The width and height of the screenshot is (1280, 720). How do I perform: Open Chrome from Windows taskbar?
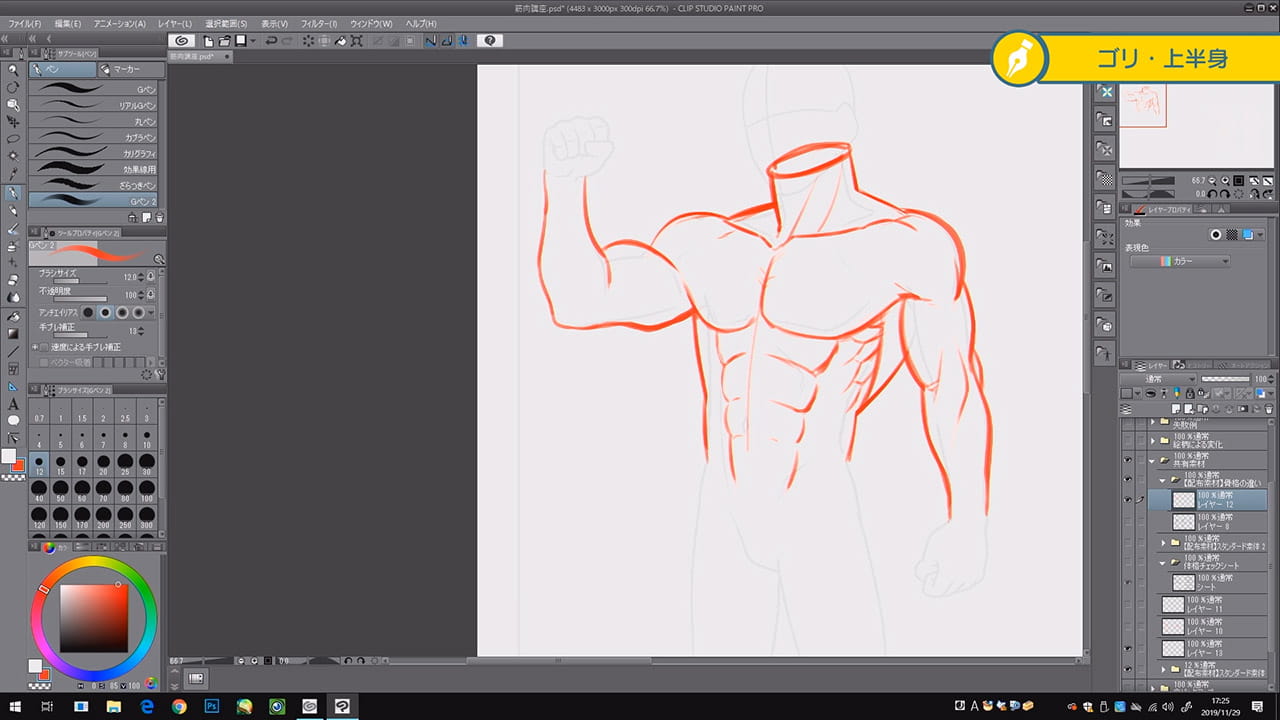click(x=179, y=706)
